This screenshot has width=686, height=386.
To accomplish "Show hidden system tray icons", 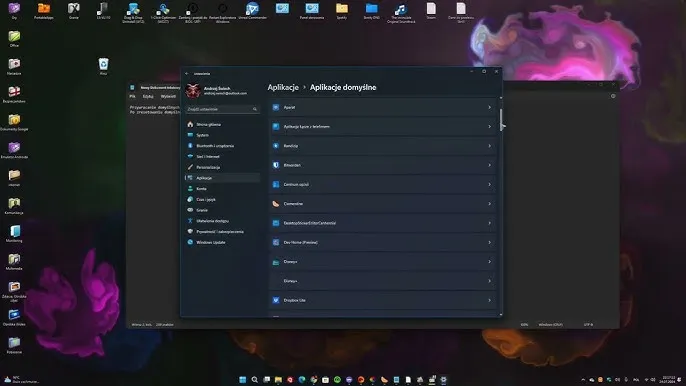I will coord(583,380).
